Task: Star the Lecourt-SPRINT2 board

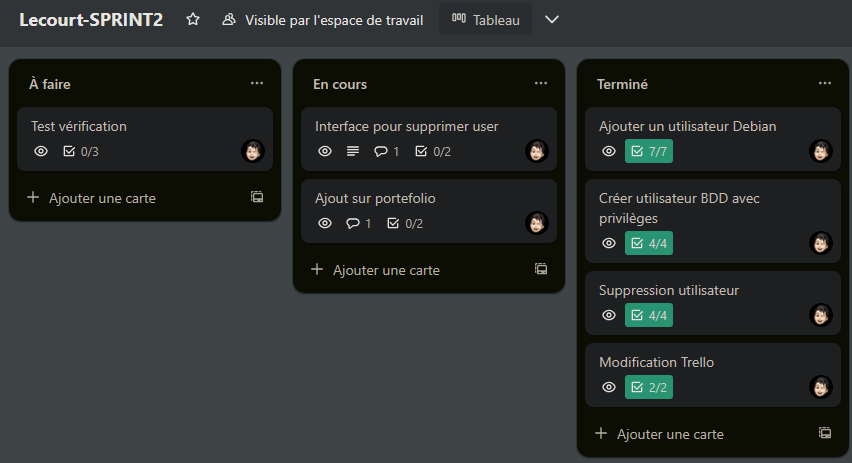Action: coord(193,20)
